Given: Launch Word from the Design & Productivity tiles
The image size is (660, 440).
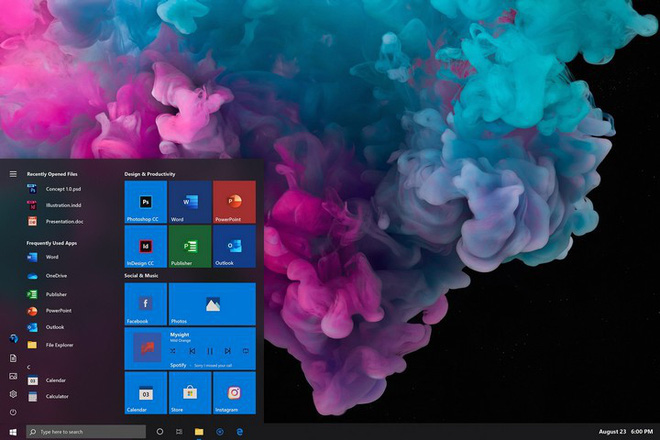Looking at the screenshot, I should pyautogui.click(x=190, y=202).
